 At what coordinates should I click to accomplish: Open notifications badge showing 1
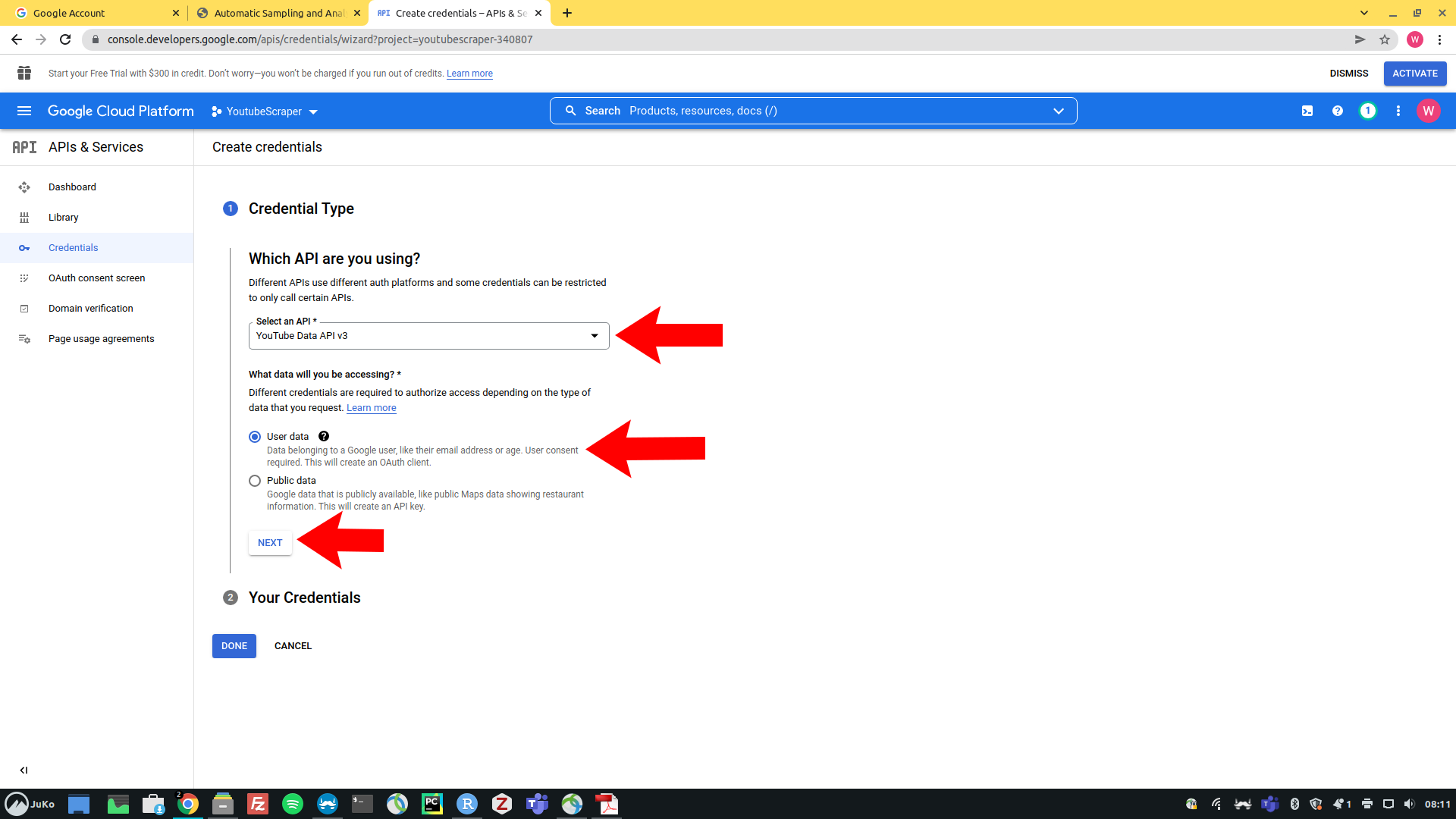1368,111
